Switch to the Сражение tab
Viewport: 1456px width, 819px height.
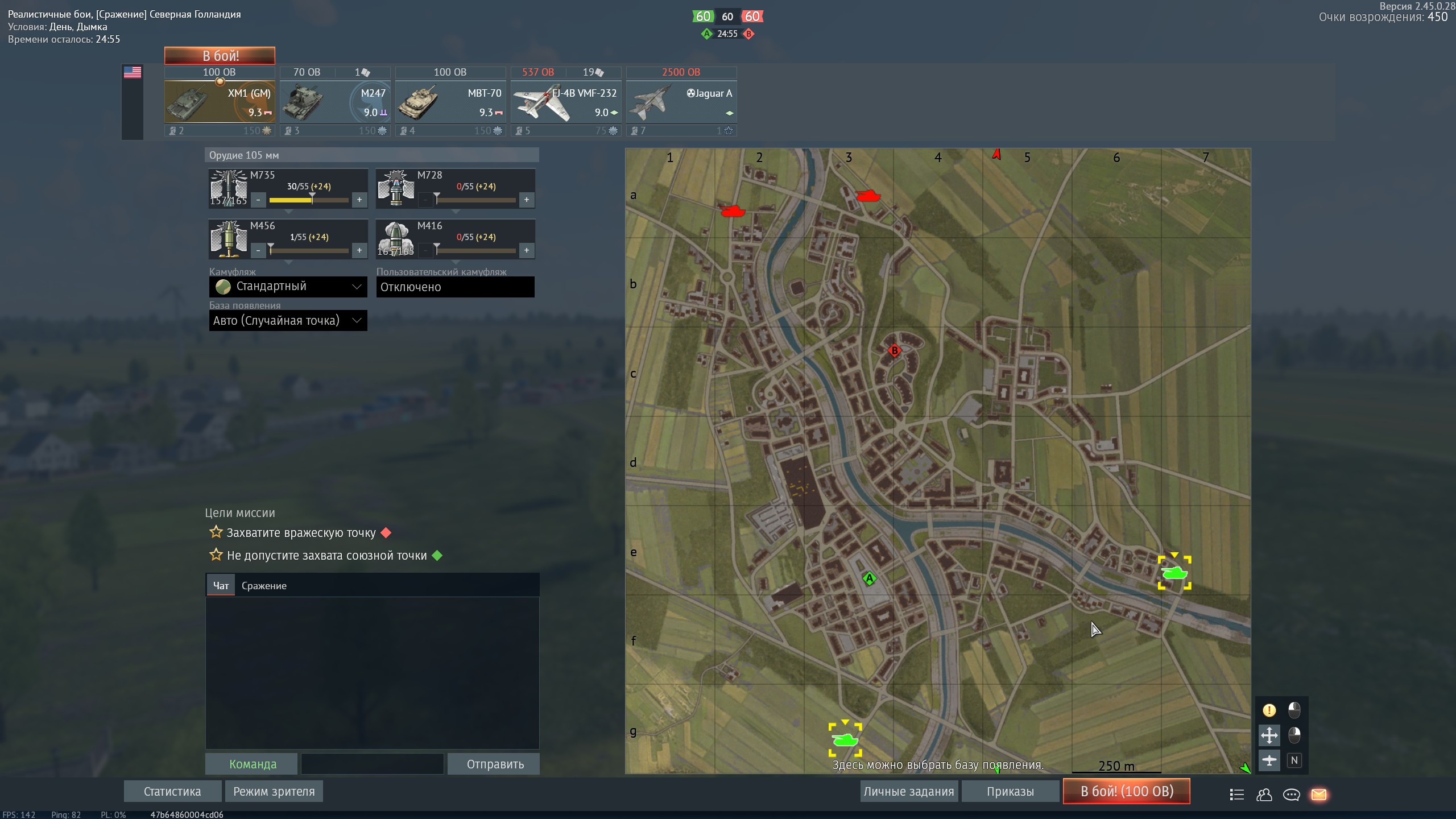(x=264, y=585)
